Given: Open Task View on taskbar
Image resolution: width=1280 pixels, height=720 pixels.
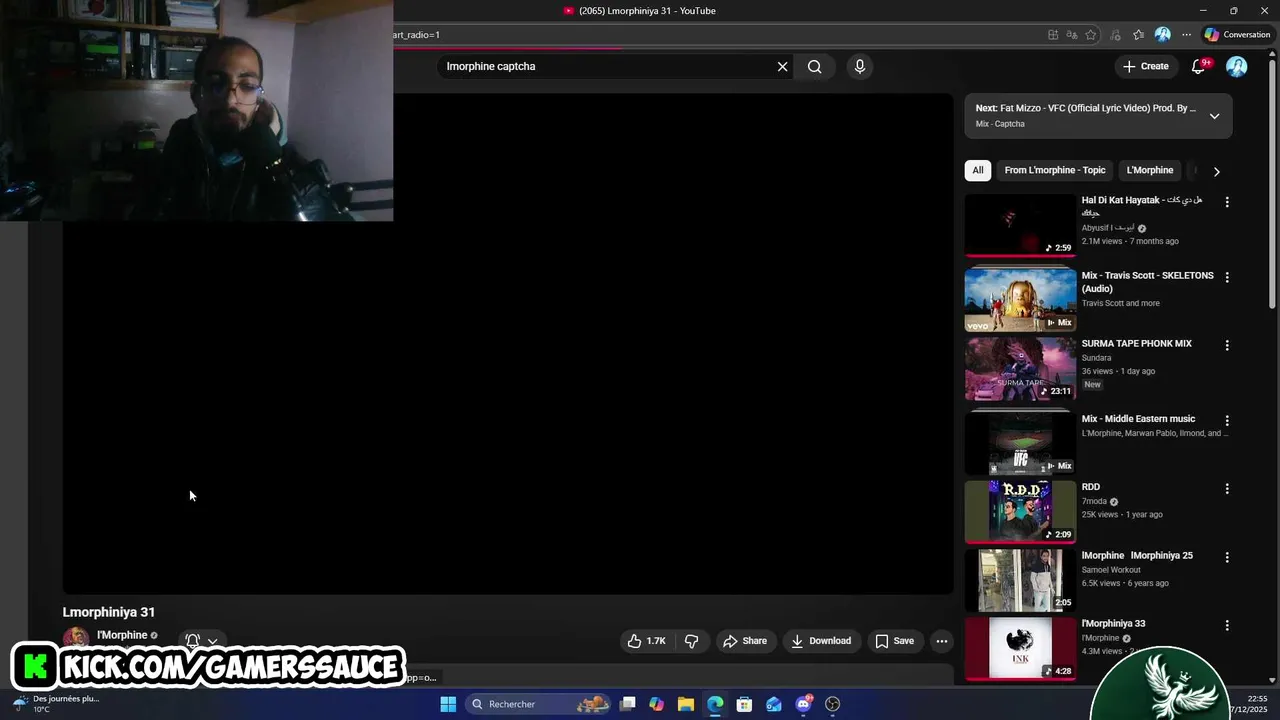Looking at the screenshot, I should 628,704.
